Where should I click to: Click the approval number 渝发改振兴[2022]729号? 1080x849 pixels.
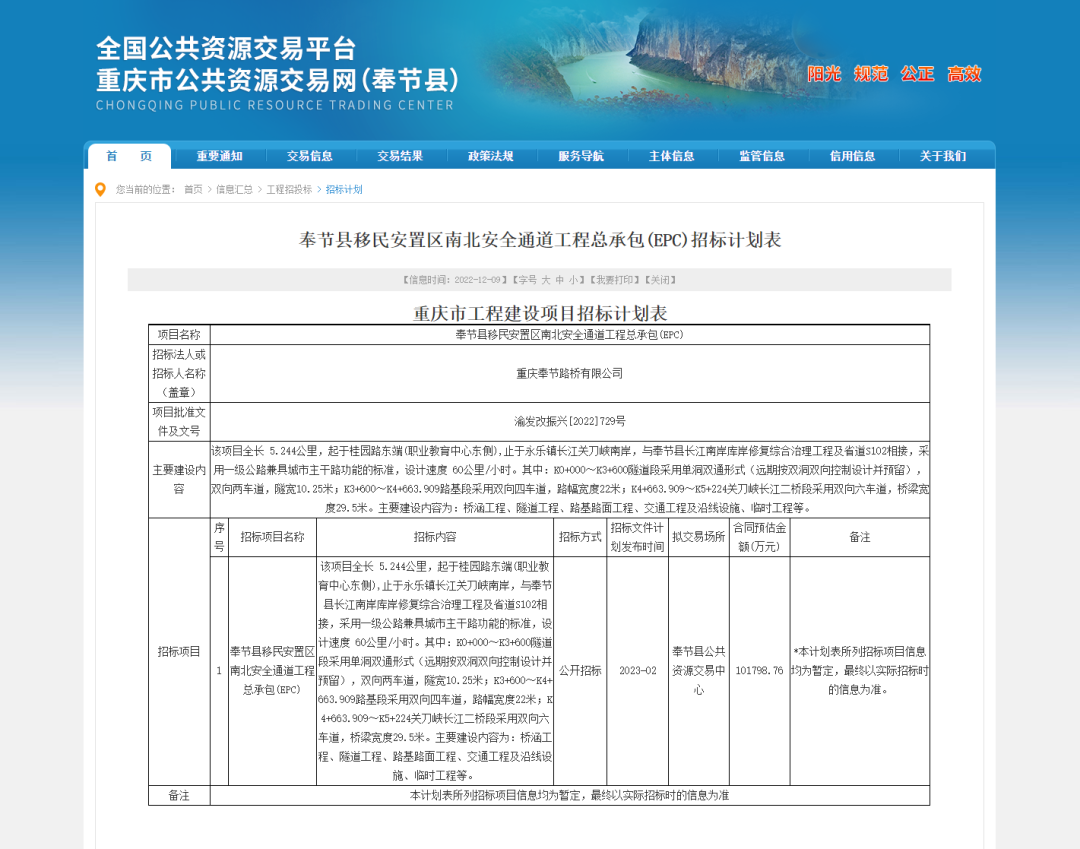[x=570, y=421]
